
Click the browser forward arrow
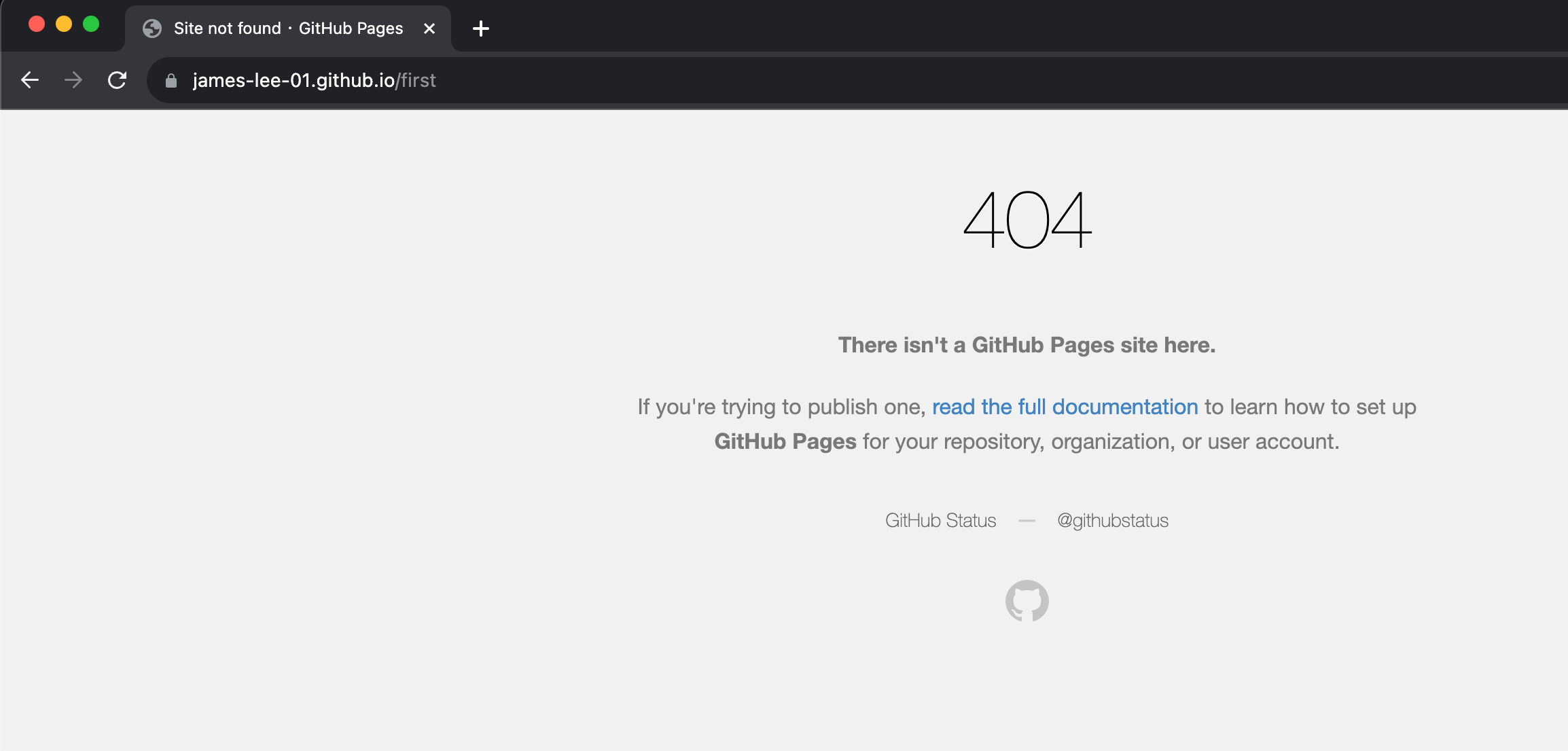pos(73,80)
